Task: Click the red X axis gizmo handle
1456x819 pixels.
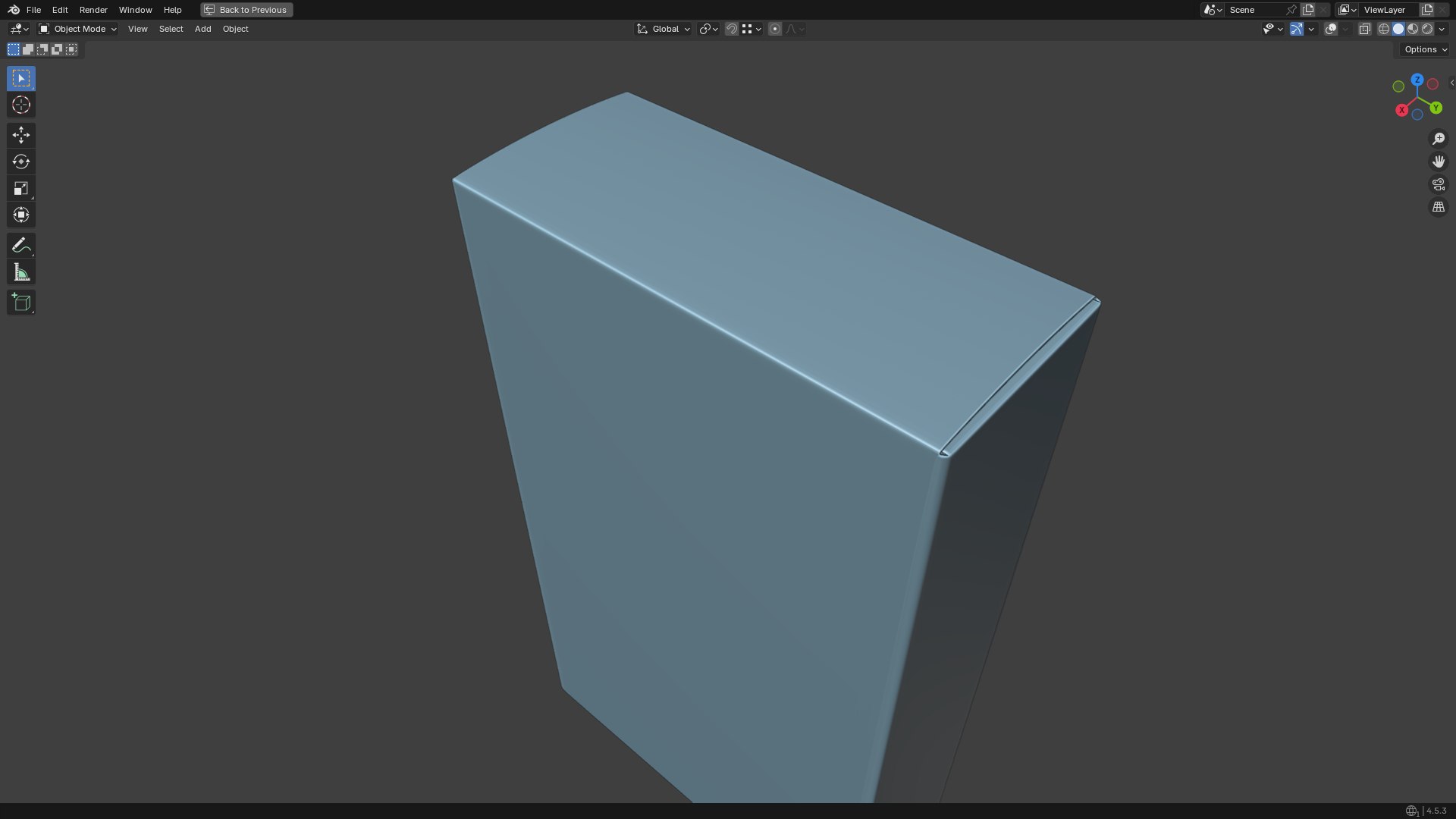Action: point(1401,110)
